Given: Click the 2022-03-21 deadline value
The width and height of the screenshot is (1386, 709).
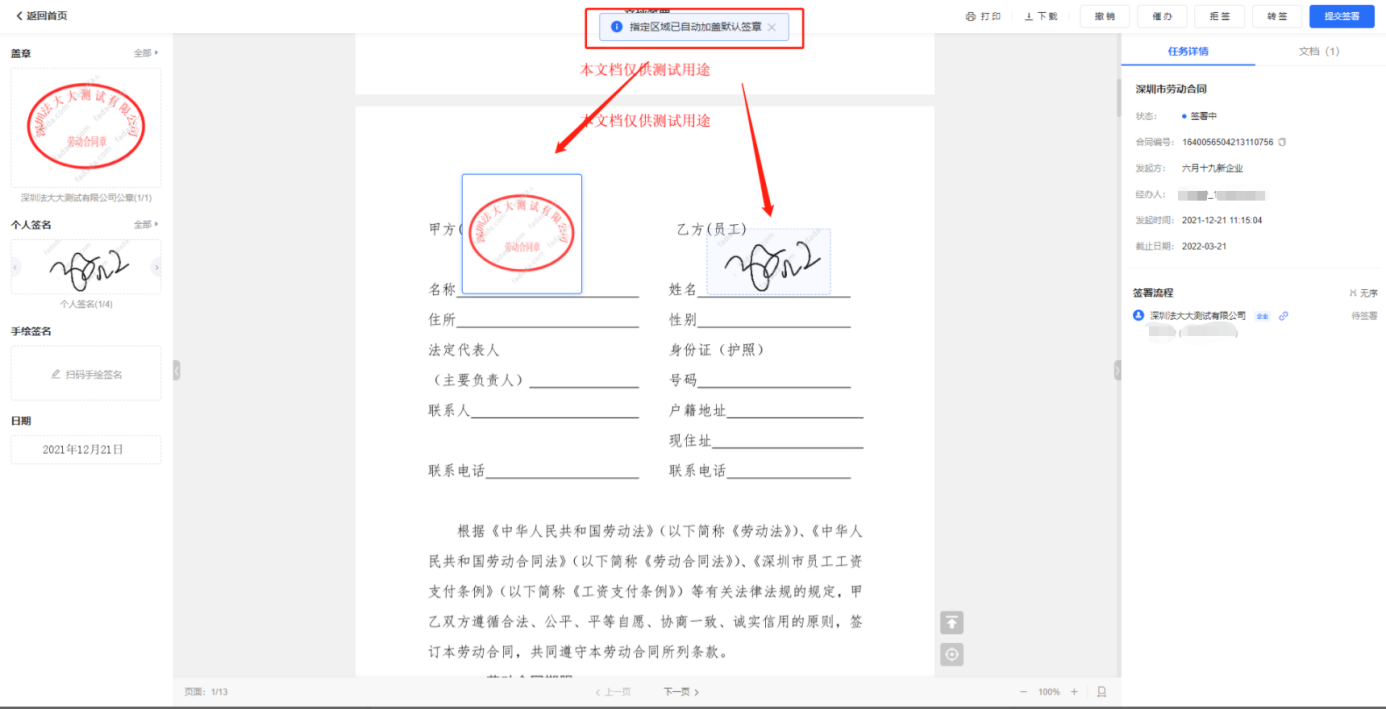Looking at the screenshot, I should pos(1204,246).
